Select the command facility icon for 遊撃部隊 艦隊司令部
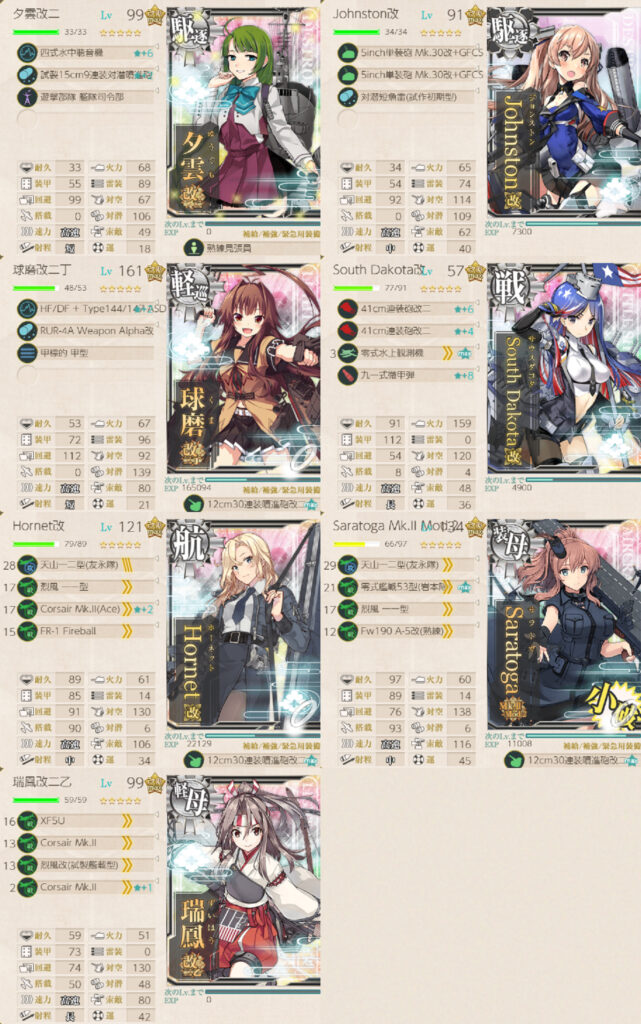 point(27,97)
